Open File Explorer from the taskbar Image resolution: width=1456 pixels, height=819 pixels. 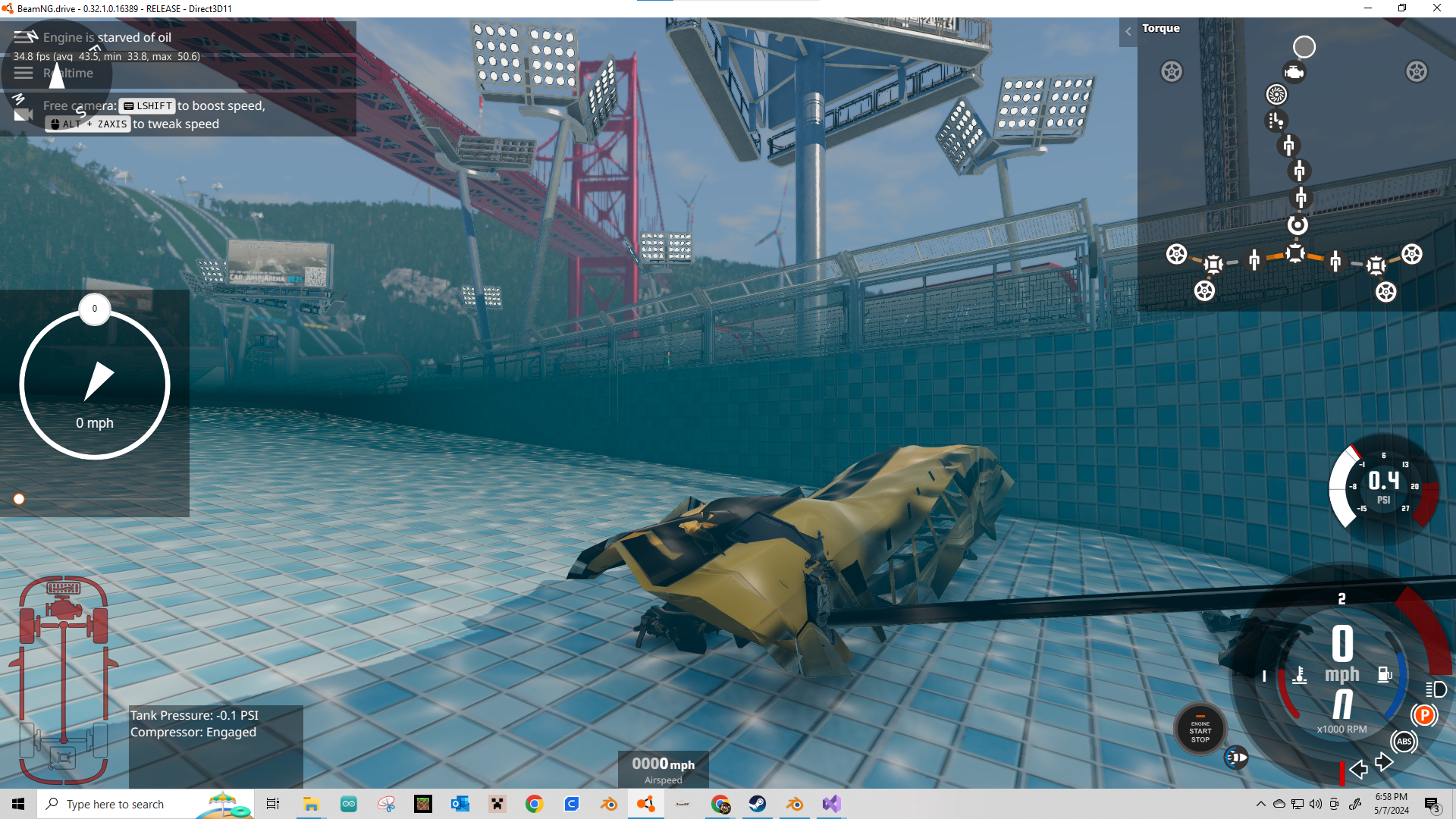click(311, 804)
